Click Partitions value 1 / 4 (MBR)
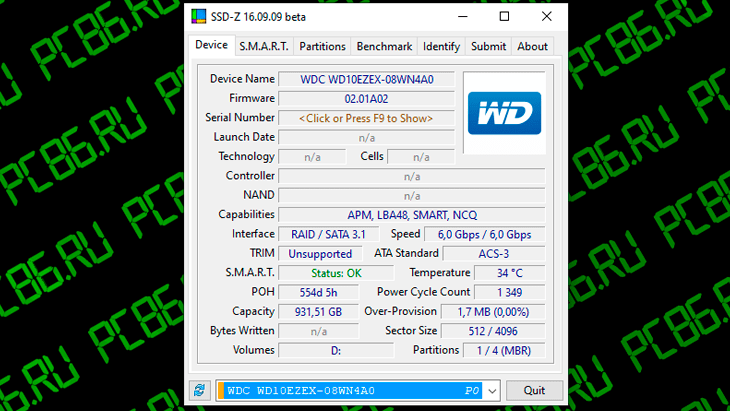Image resolution: width=730 pixels, height=411 pixels. tap(504, 351)
